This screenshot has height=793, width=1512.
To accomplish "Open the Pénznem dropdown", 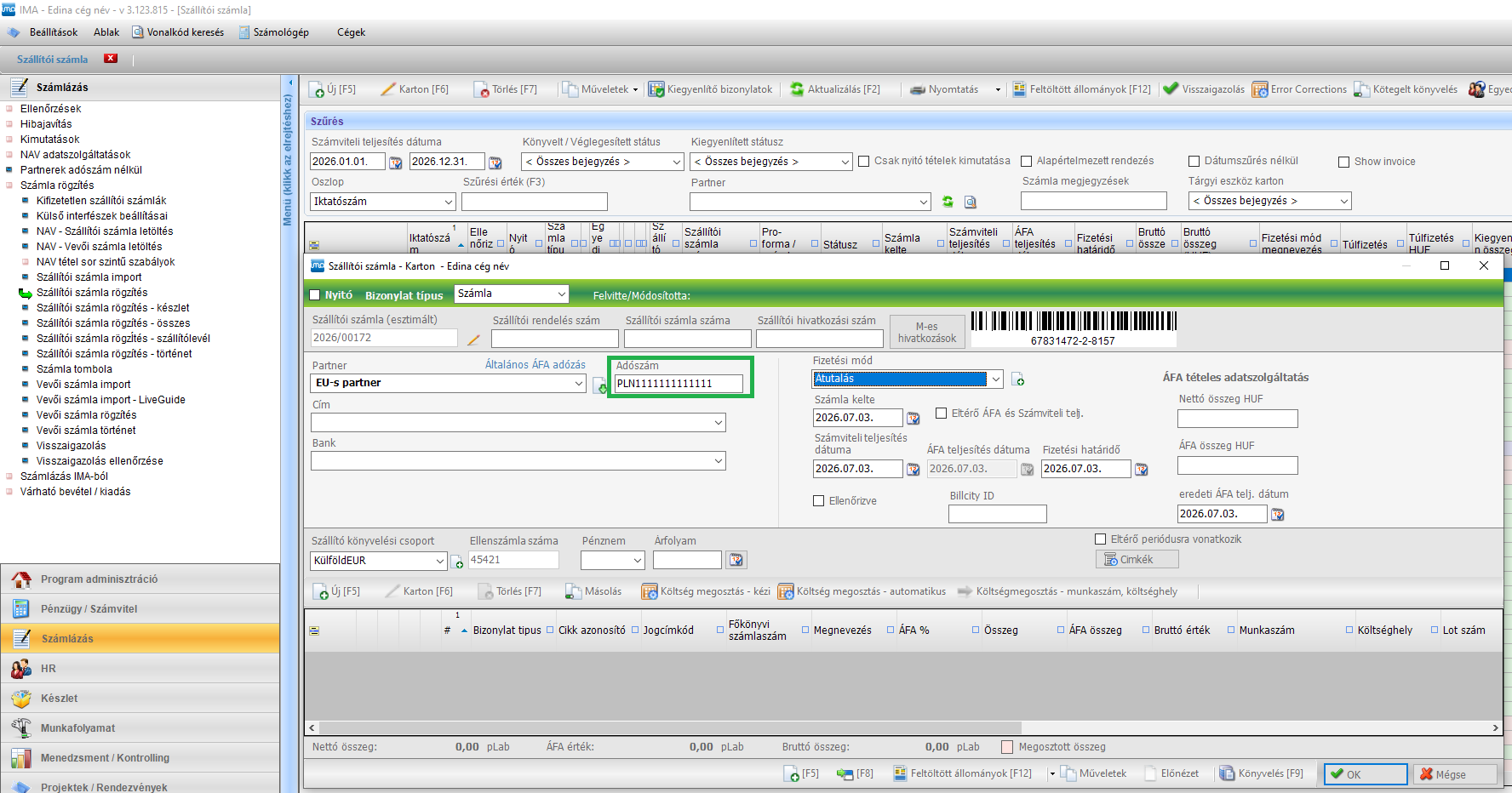I will [613, 560].
